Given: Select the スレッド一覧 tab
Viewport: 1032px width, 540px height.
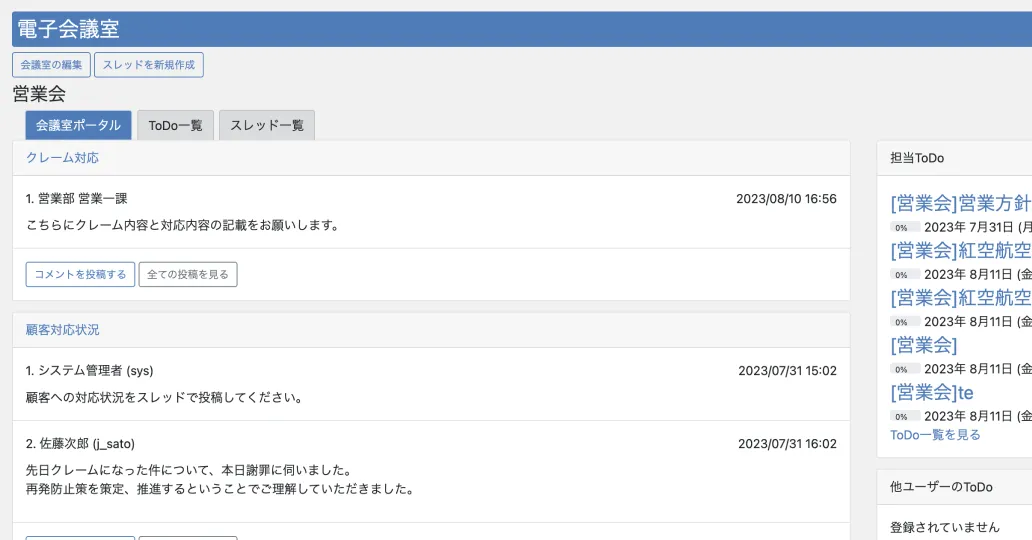Looking at the screenshot, I should 266,125.
